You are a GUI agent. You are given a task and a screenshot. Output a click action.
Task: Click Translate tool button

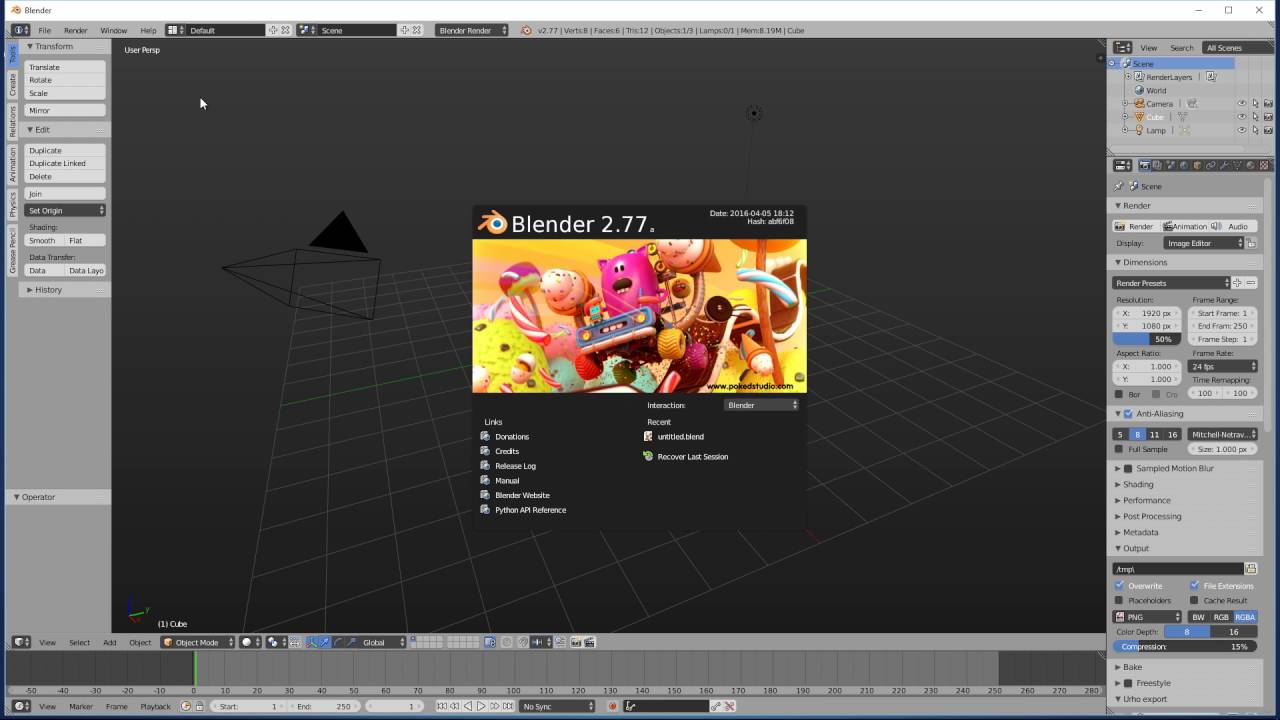(65, 67)
